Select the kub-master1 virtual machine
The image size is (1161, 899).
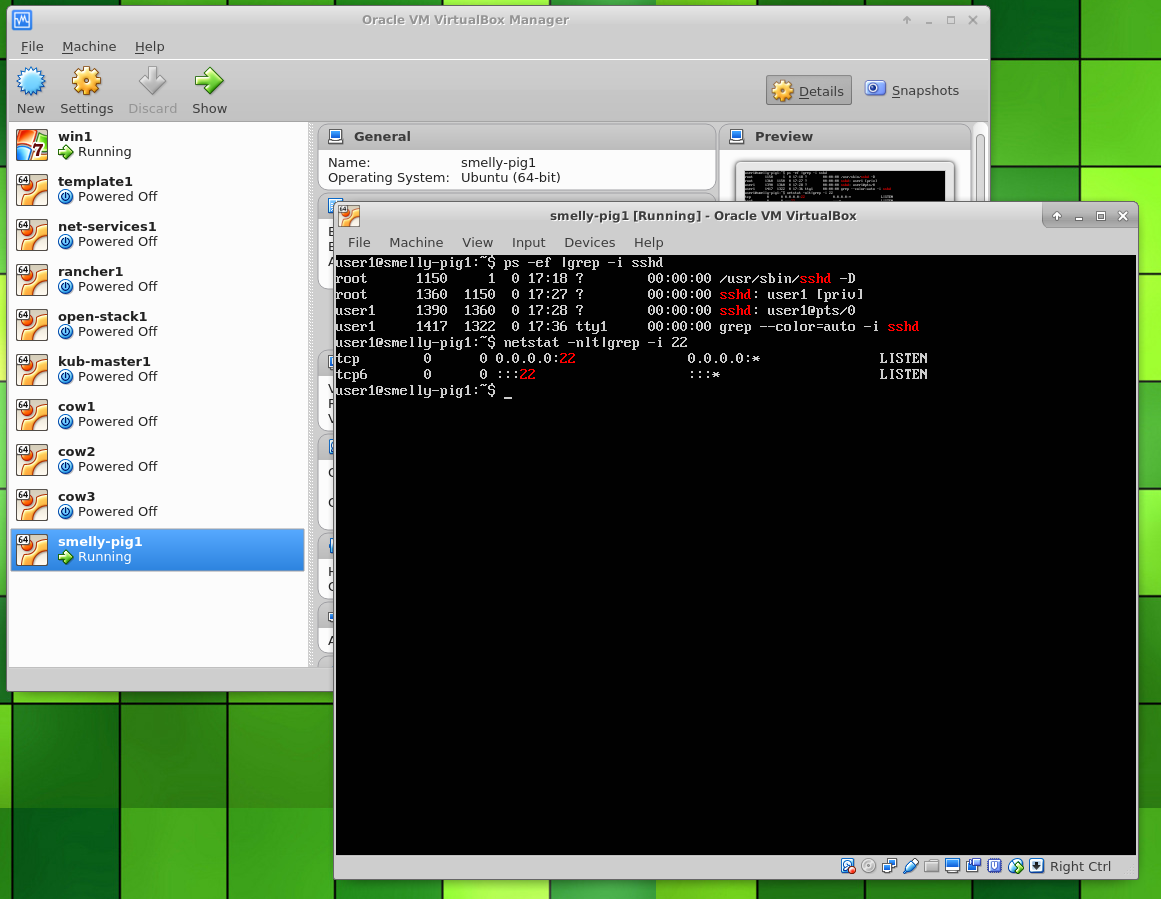pyautogui.click(x=158, y=370)
